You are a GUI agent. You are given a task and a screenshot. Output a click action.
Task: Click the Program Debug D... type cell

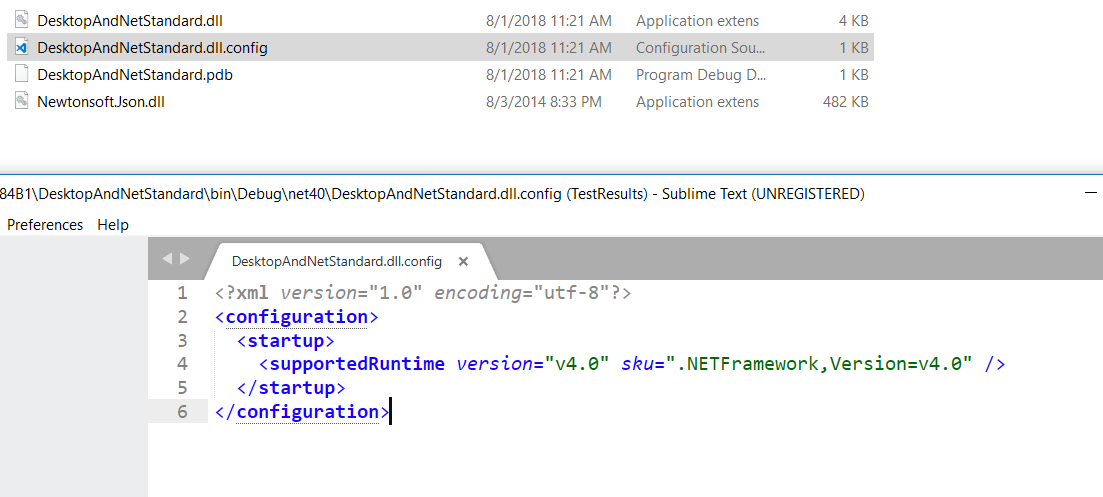pos(701,75)
